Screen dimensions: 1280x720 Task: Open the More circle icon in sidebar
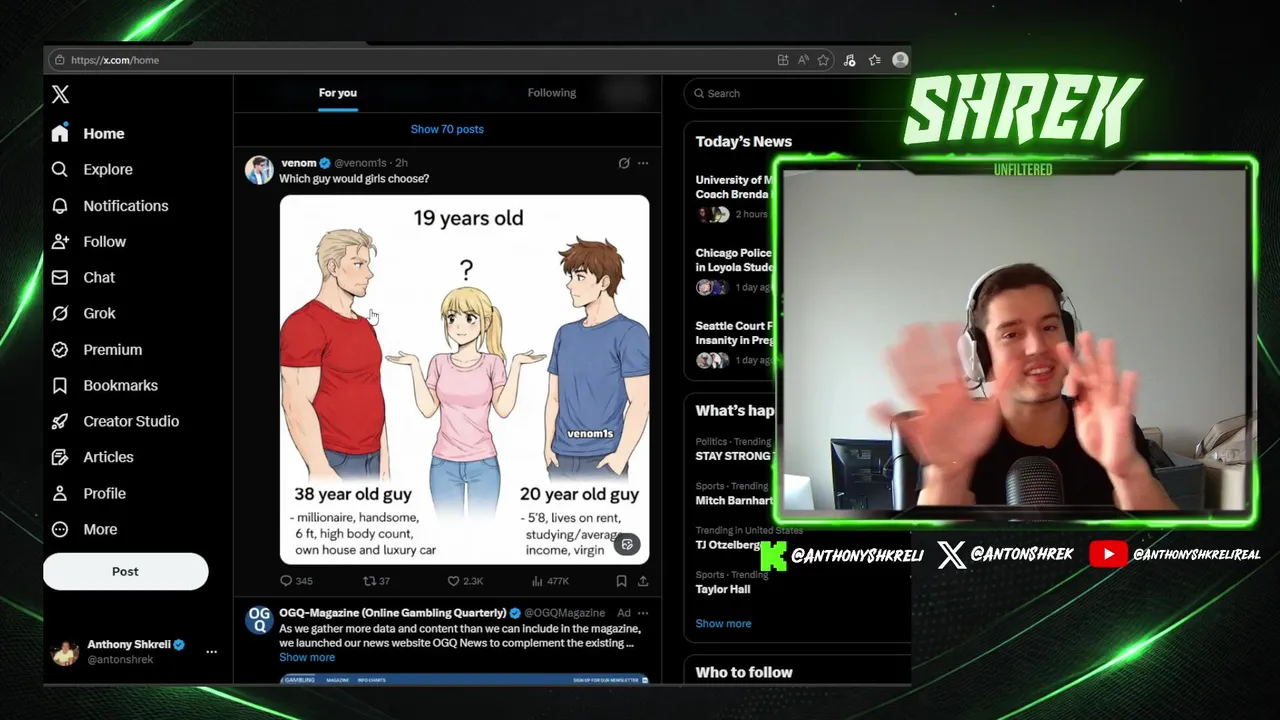coord(60,529)
